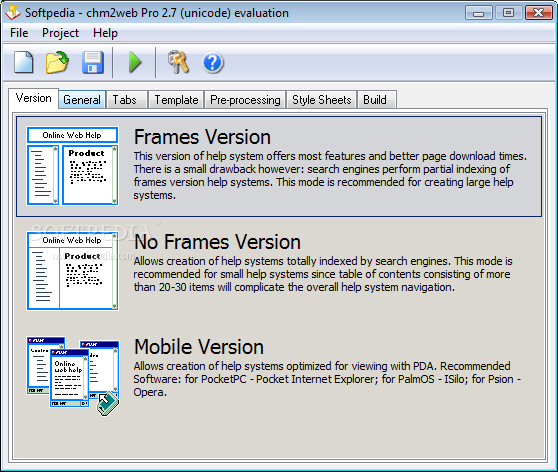Screen dimensions: 558x472
Task: Open the Help menu
Action: 105,33
